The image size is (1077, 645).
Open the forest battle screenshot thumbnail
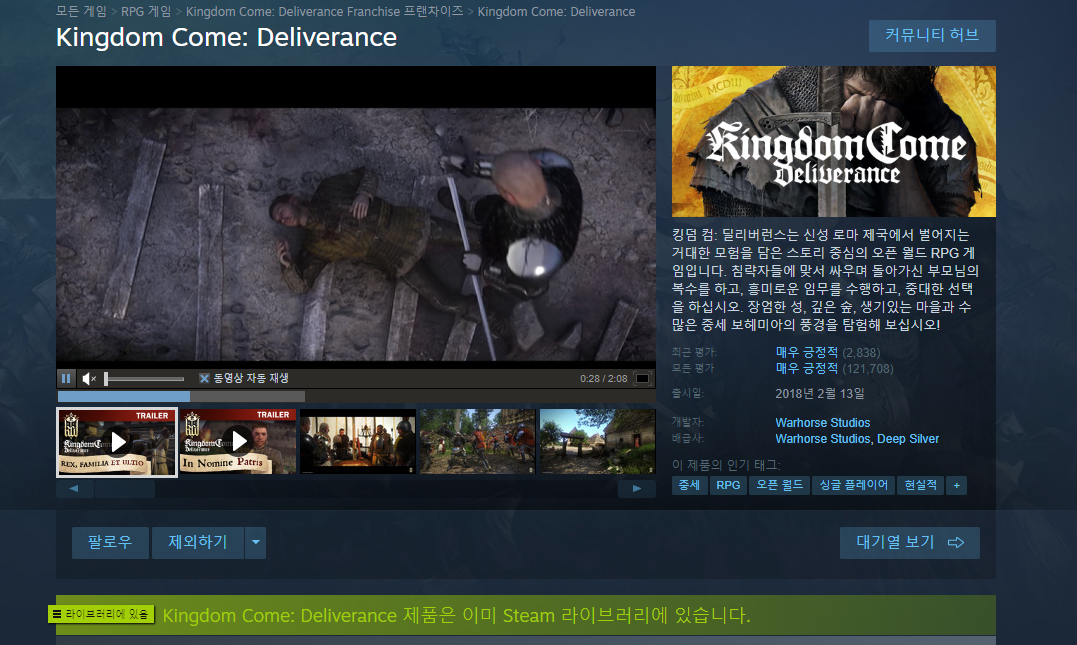[x=477, y=442]
